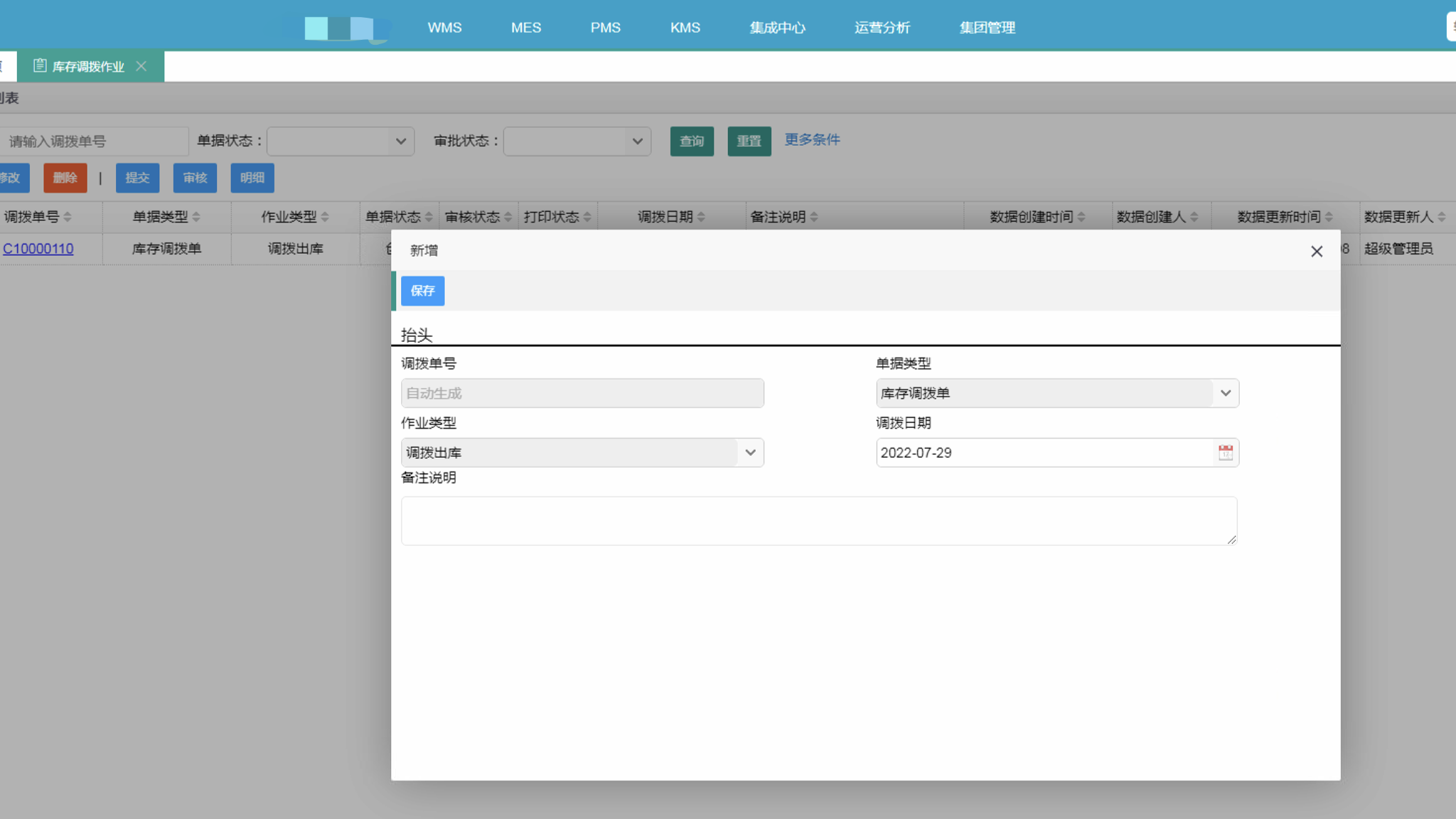
Task: Expand the 作业类型 调拨出库 dropdown
Action: (x=750, y=453)
